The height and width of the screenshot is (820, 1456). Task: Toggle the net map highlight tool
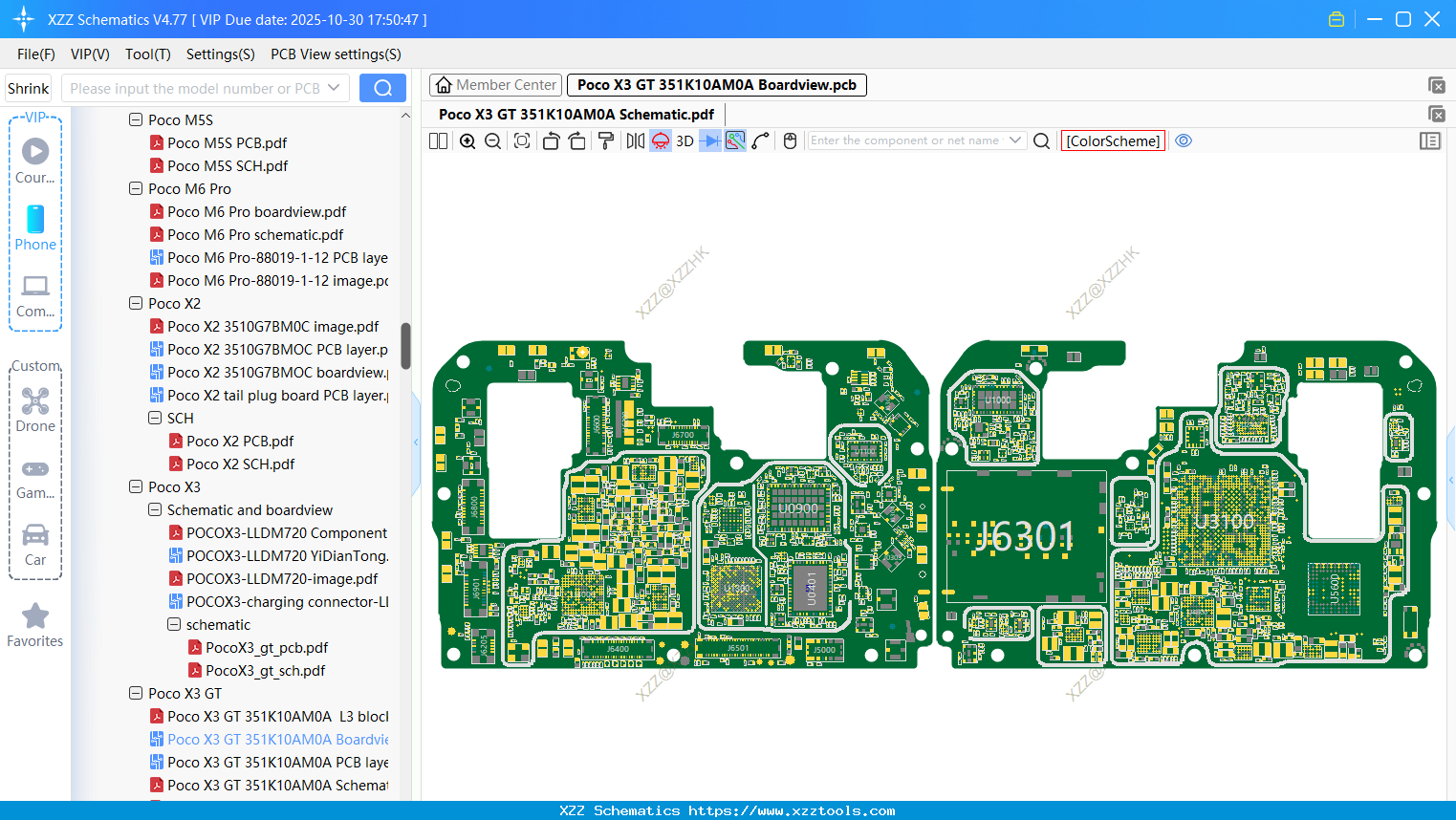pos(735,140)
